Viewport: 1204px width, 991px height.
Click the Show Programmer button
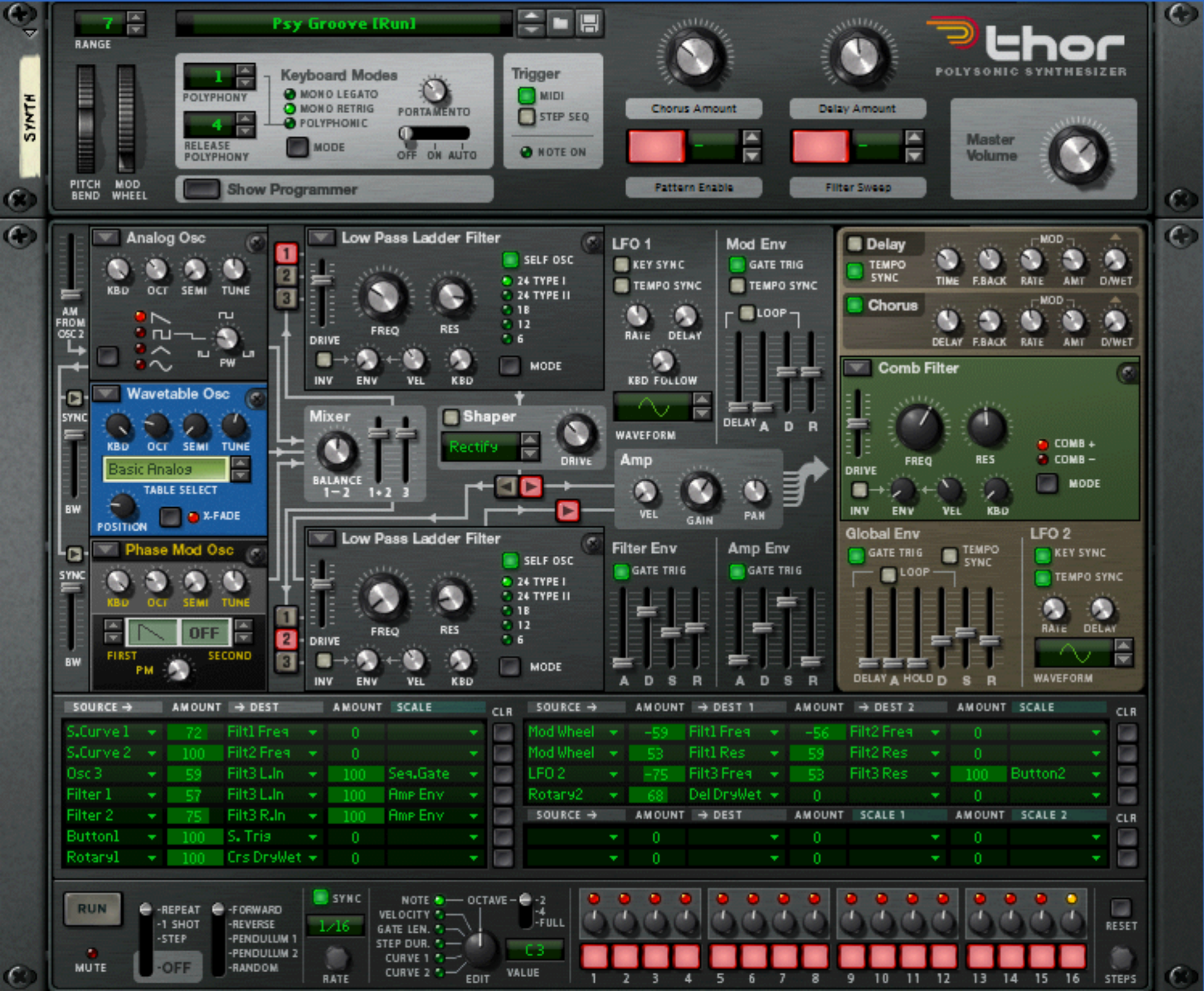(202, 189)
